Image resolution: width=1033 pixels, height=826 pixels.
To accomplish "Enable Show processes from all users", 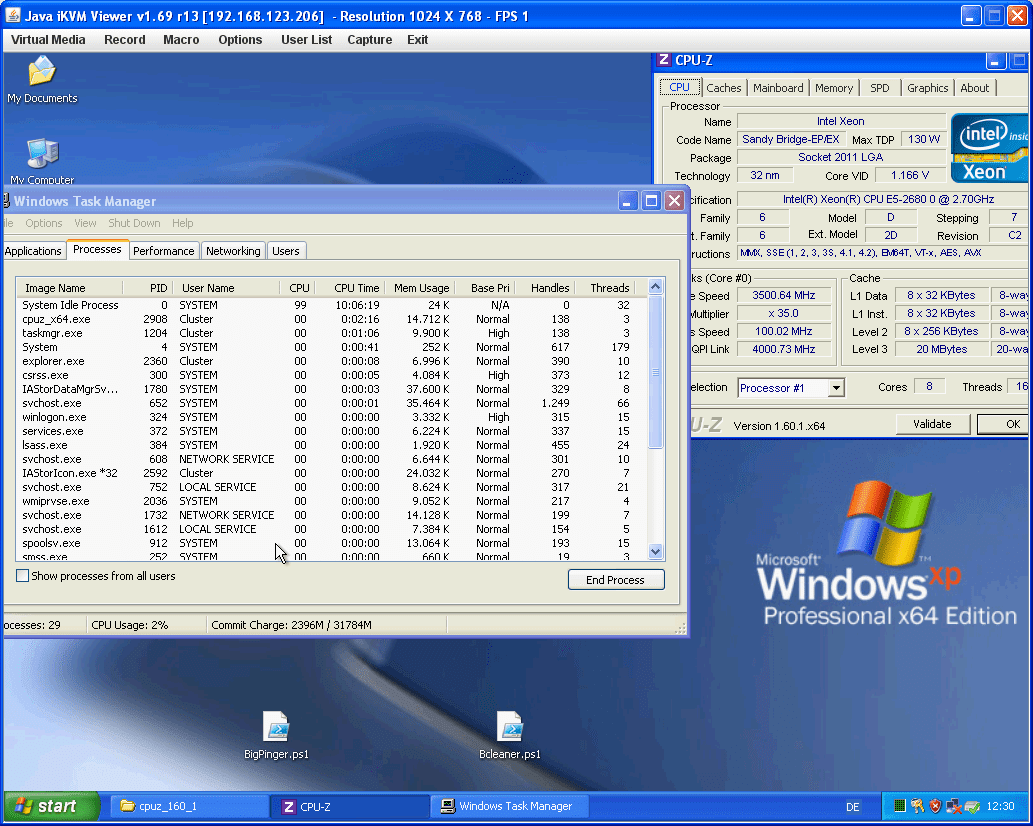I will [x=23, y=576].
